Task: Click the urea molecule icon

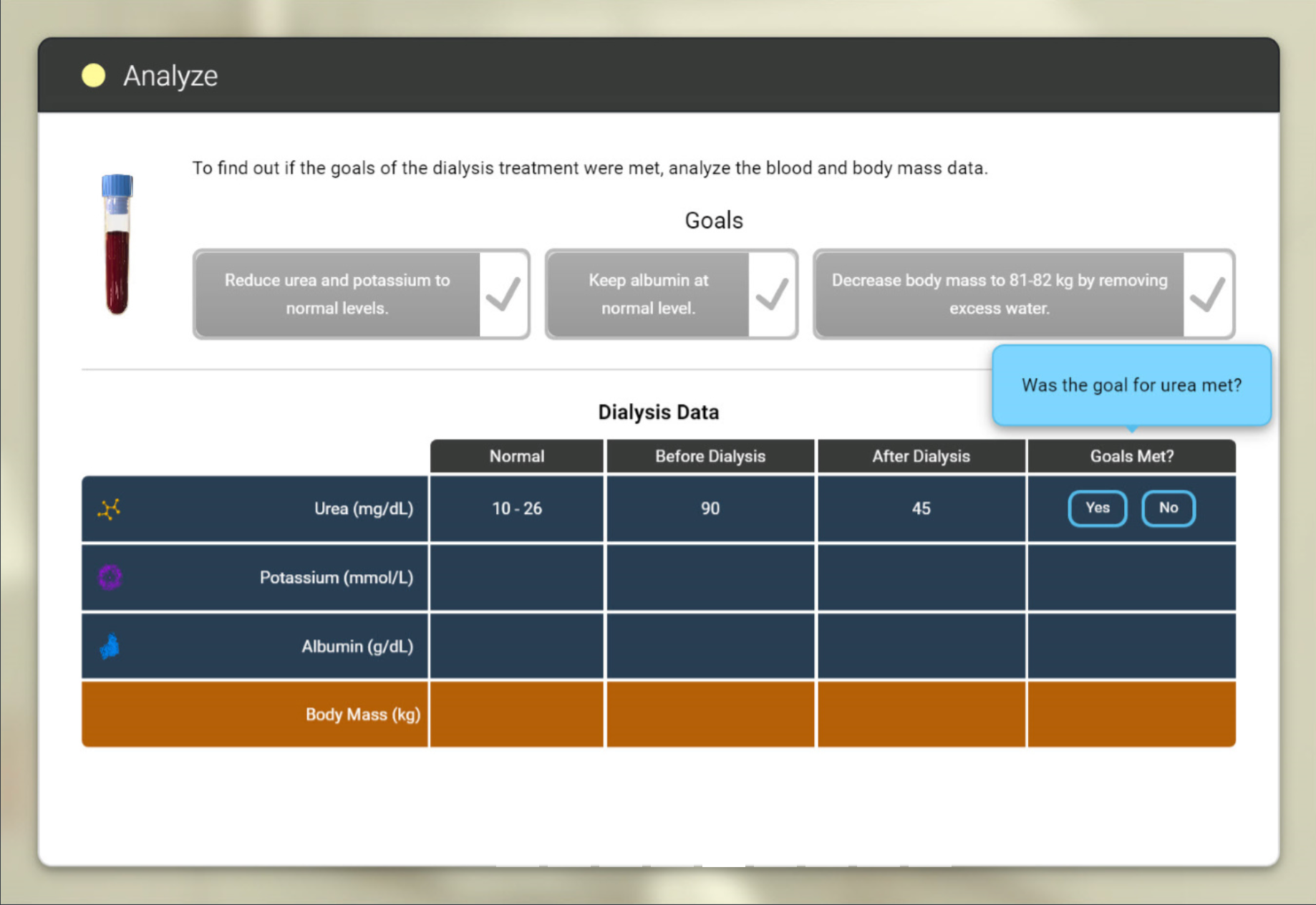Action: [110, 509]
